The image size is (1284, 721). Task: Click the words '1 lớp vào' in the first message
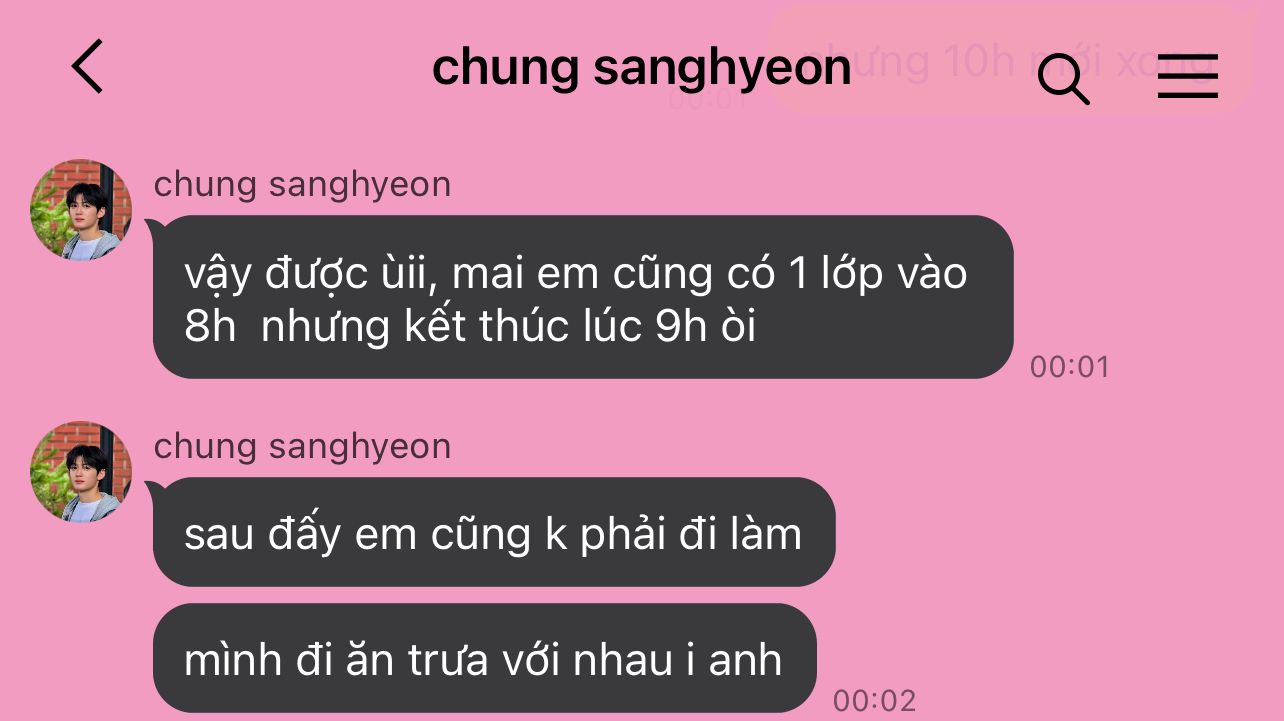878,274
